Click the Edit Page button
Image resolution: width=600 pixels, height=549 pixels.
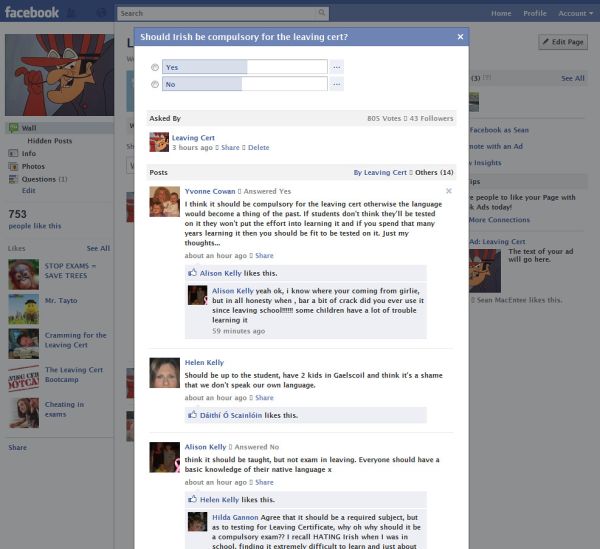pos(563,42)
